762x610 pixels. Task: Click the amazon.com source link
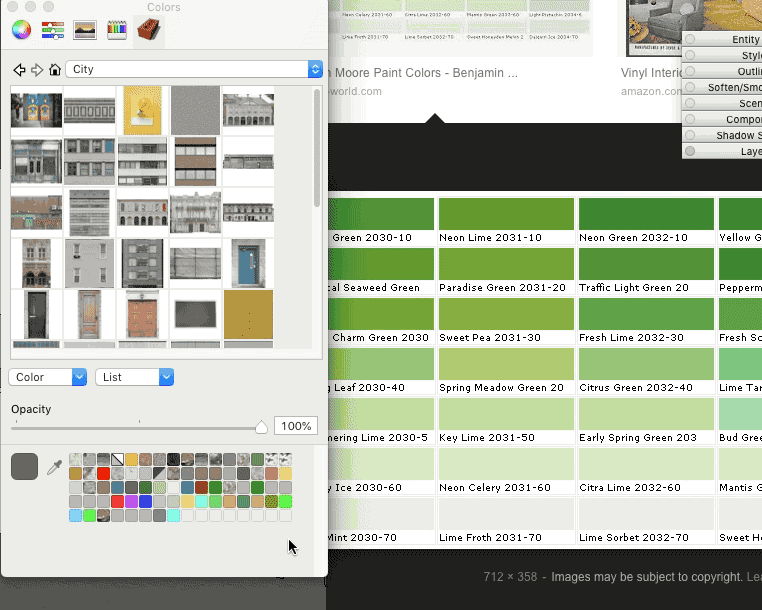click(x=651, y=91)
